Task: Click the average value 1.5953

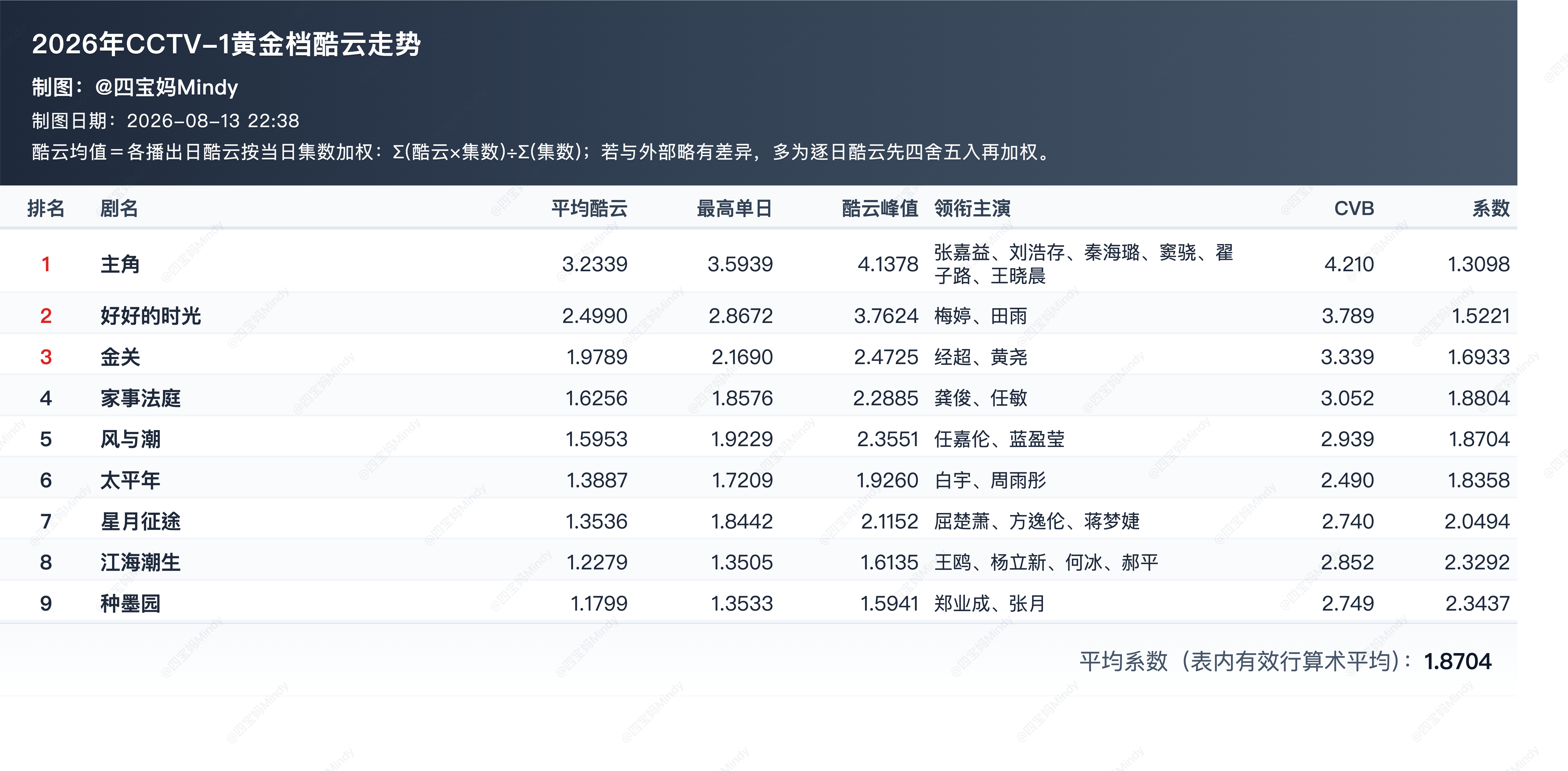Action: pos(597,439)
